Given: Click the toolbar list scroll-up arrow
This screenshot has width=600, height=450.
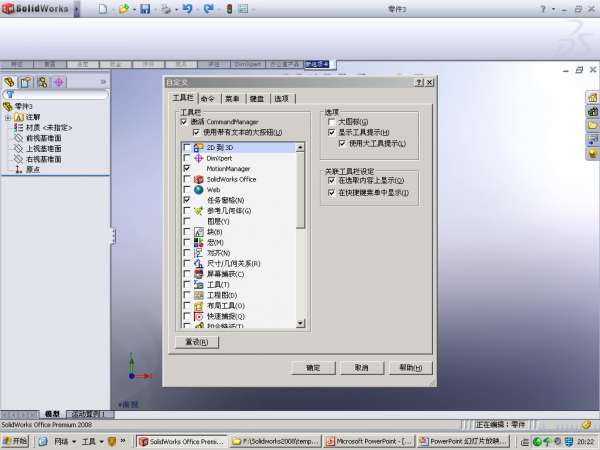Looking at the screenshot, I should coord(300,147).
